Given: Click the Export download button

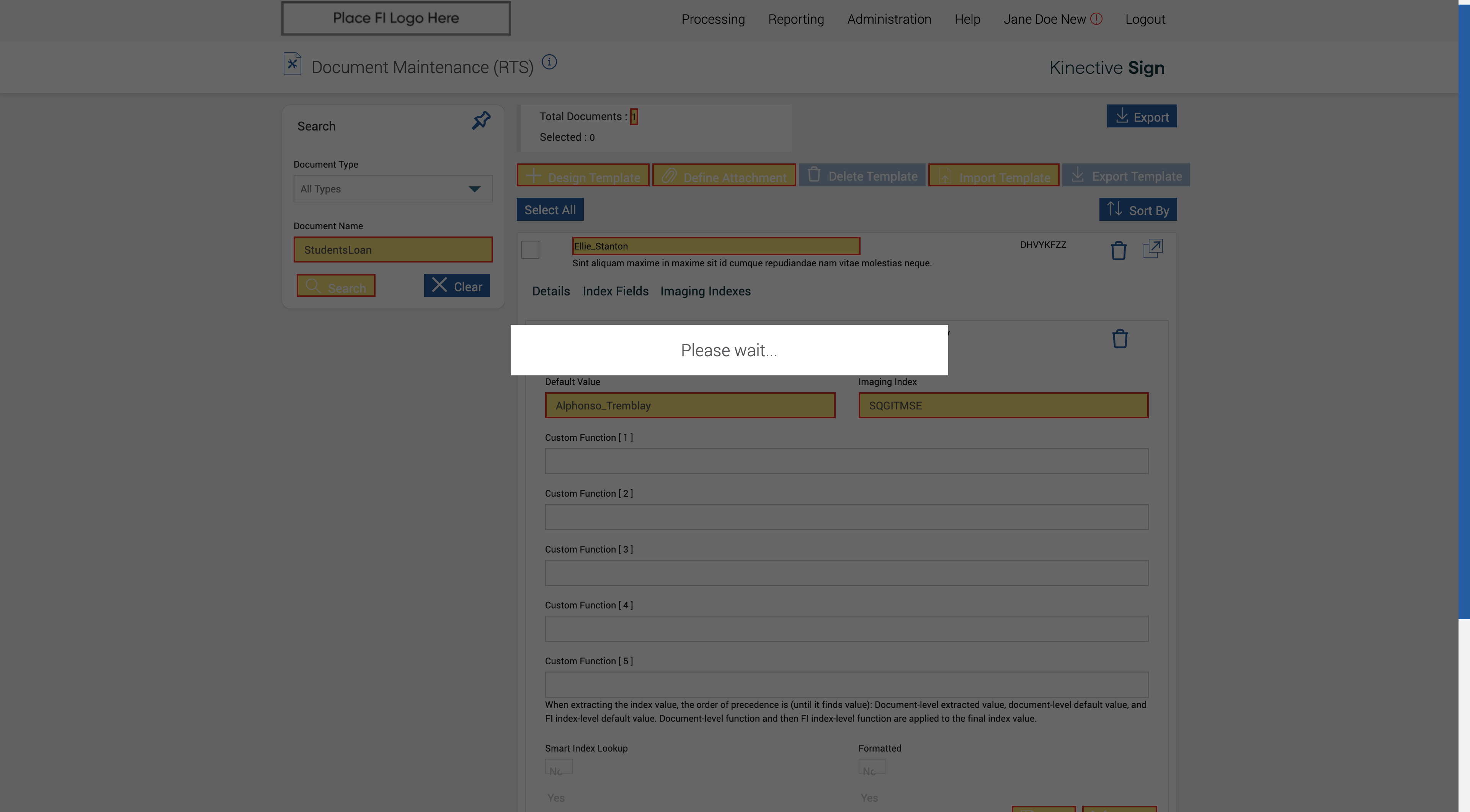Looking at the screenshot, I should point(1141,116).
